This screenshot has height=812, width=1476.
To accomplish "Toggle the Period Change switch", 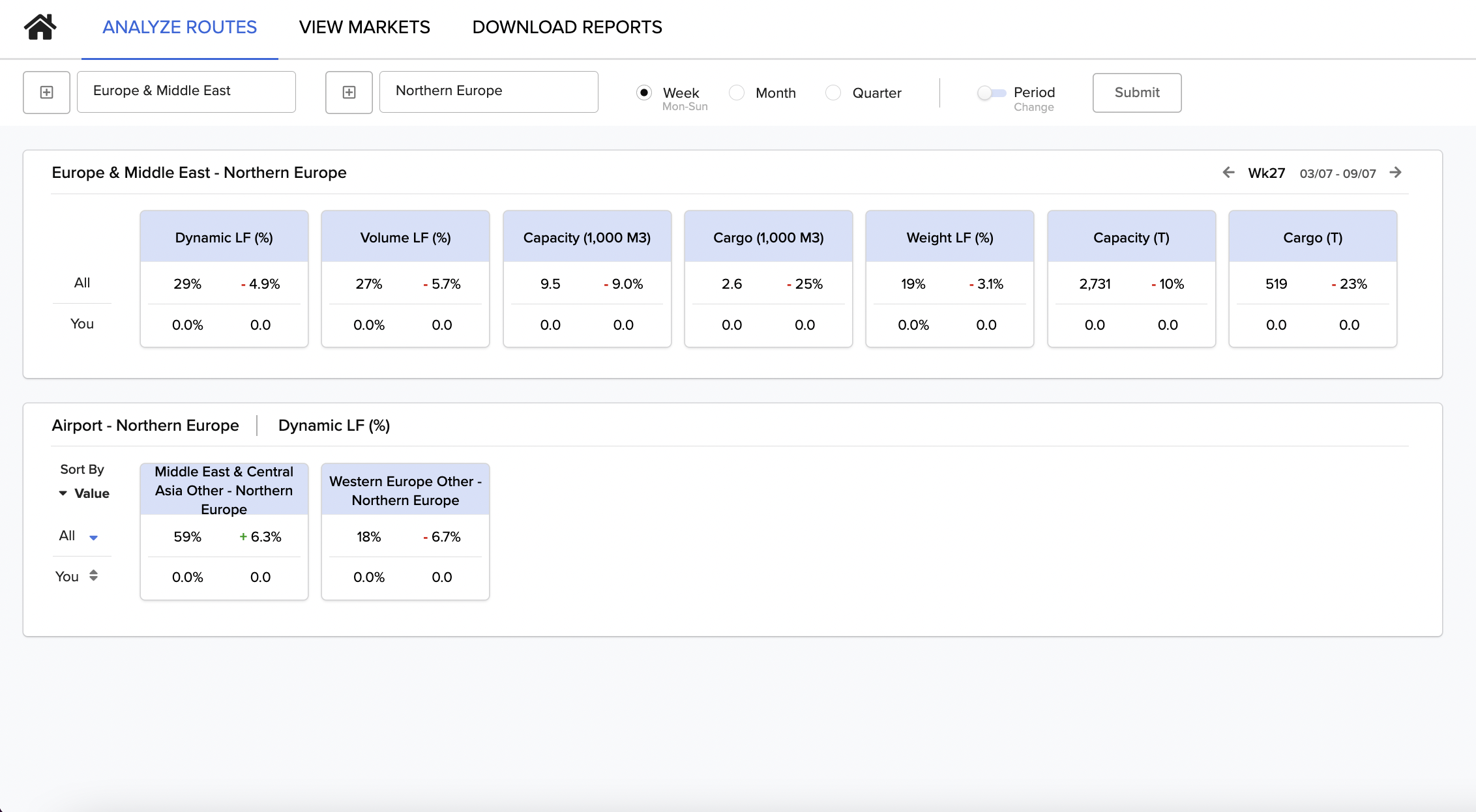I will [x=992, y=93].
